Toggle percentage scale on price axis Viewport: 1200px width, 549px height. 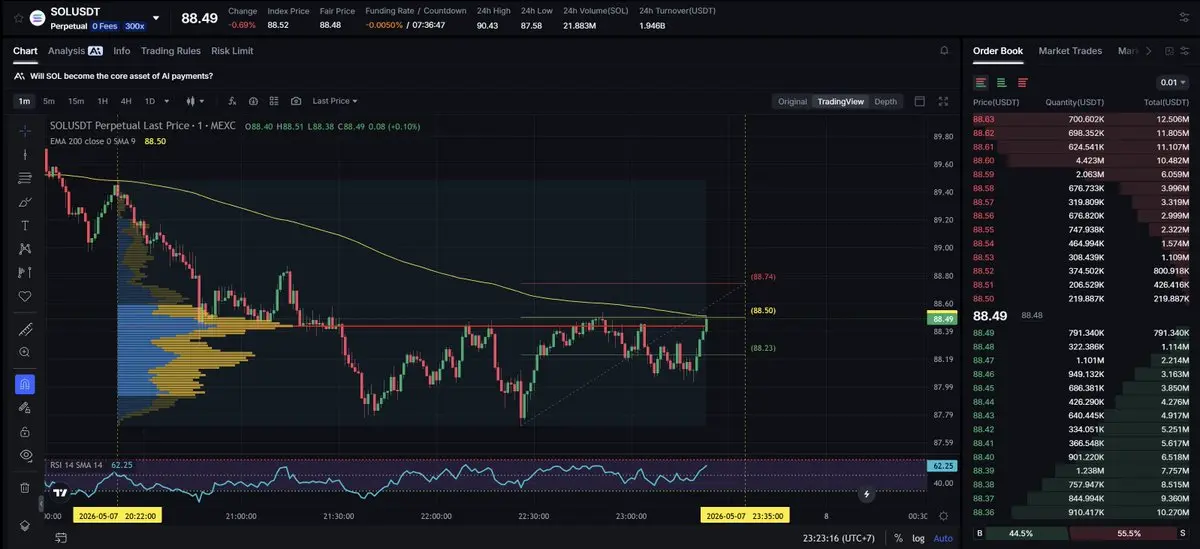click(x=899, y=538)
